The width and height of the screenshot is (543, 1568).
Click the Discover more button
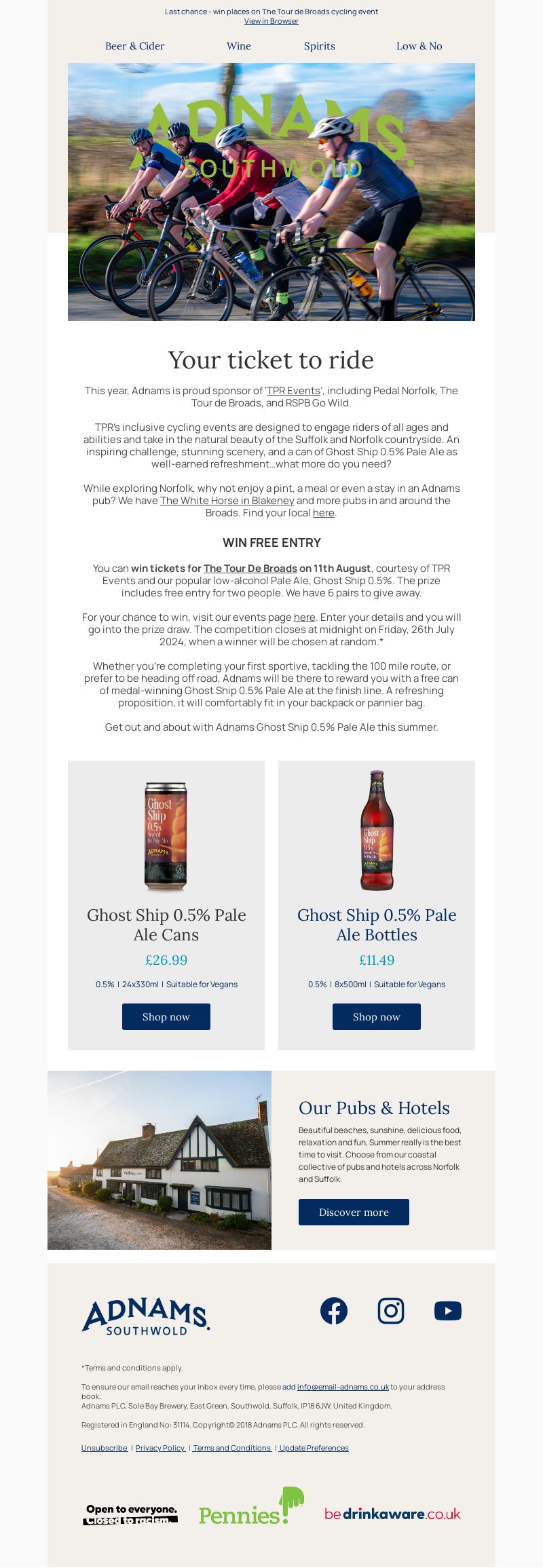[x=354, y=1212]
